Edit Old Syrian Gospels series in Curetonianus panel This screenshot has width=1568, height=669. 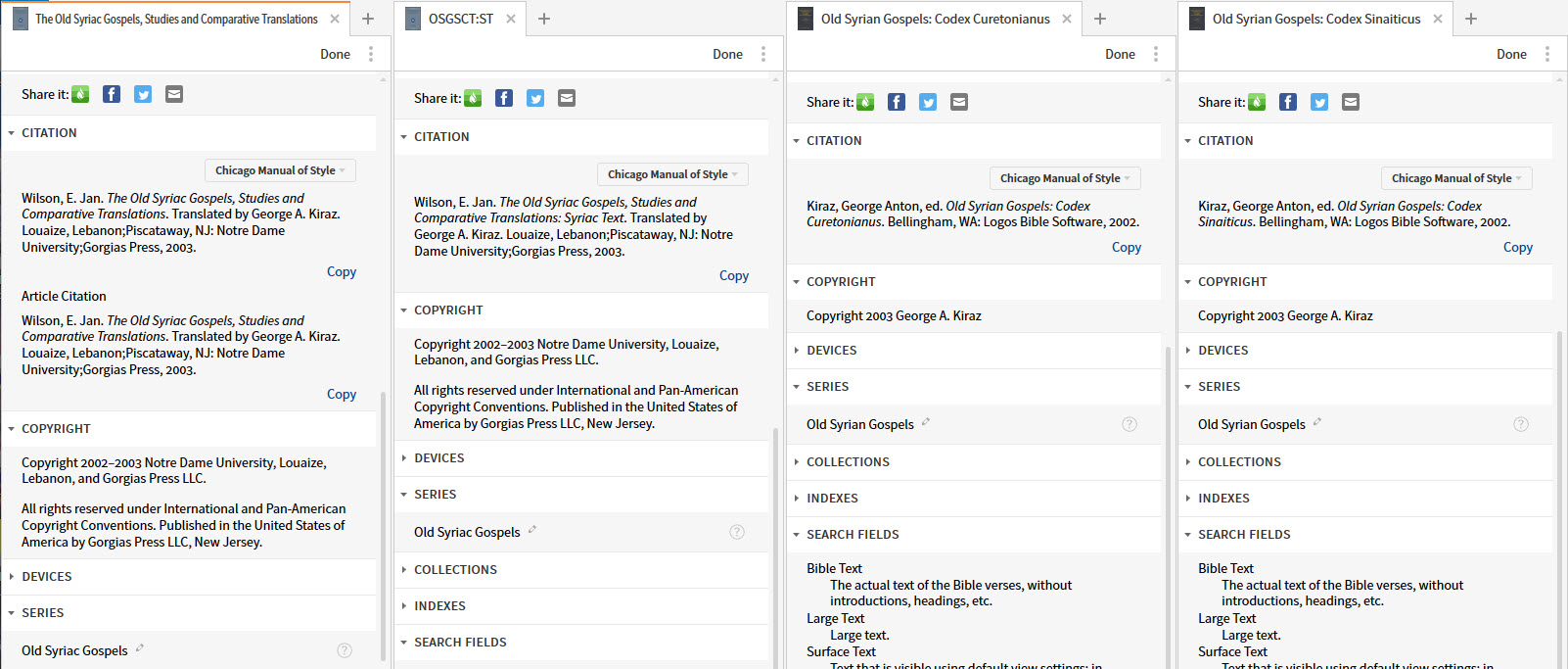click(926, 422)
